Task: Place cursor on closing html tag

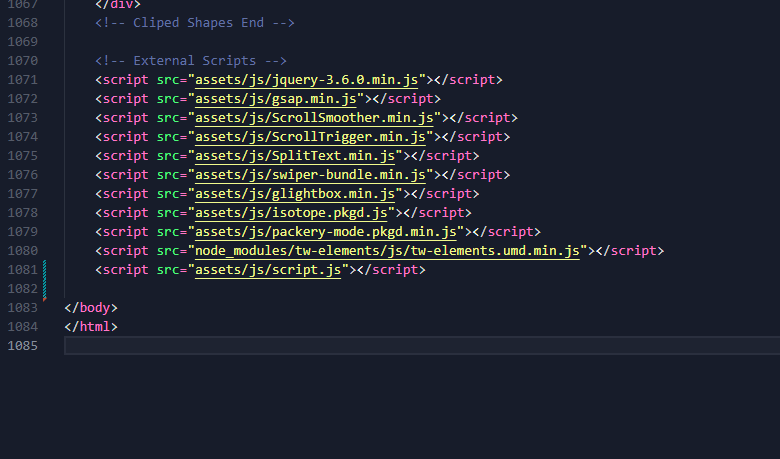Action: coord(91,327)
